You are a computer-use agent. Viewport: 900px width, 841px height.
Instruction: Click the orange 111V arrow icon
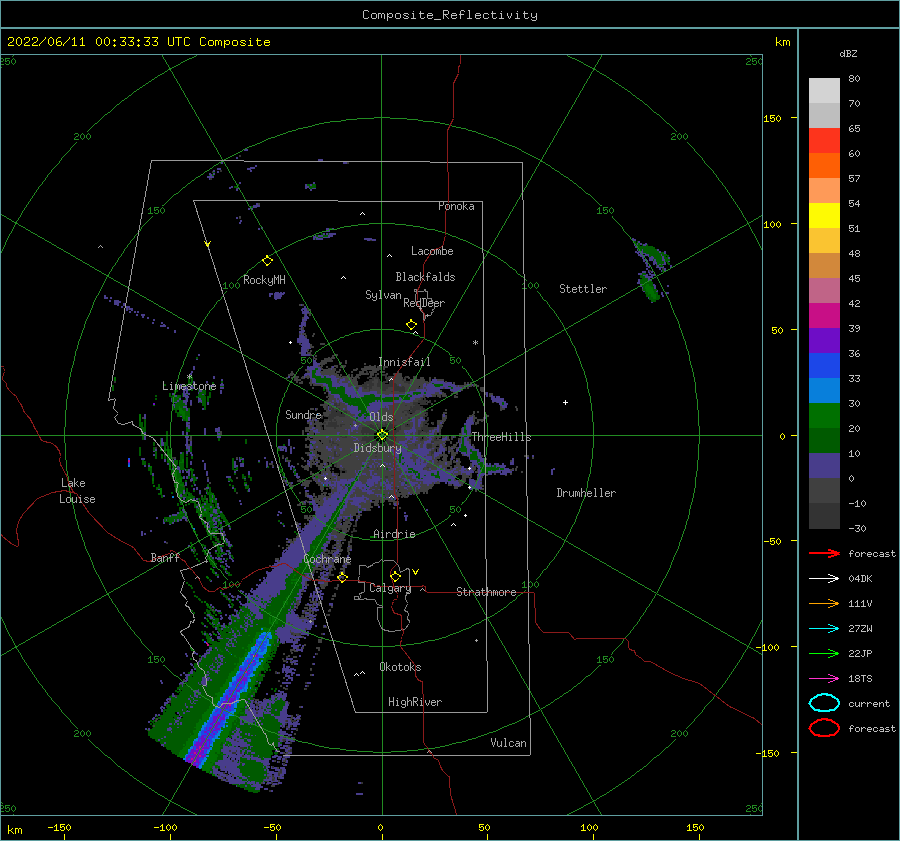tap(824, 603)
